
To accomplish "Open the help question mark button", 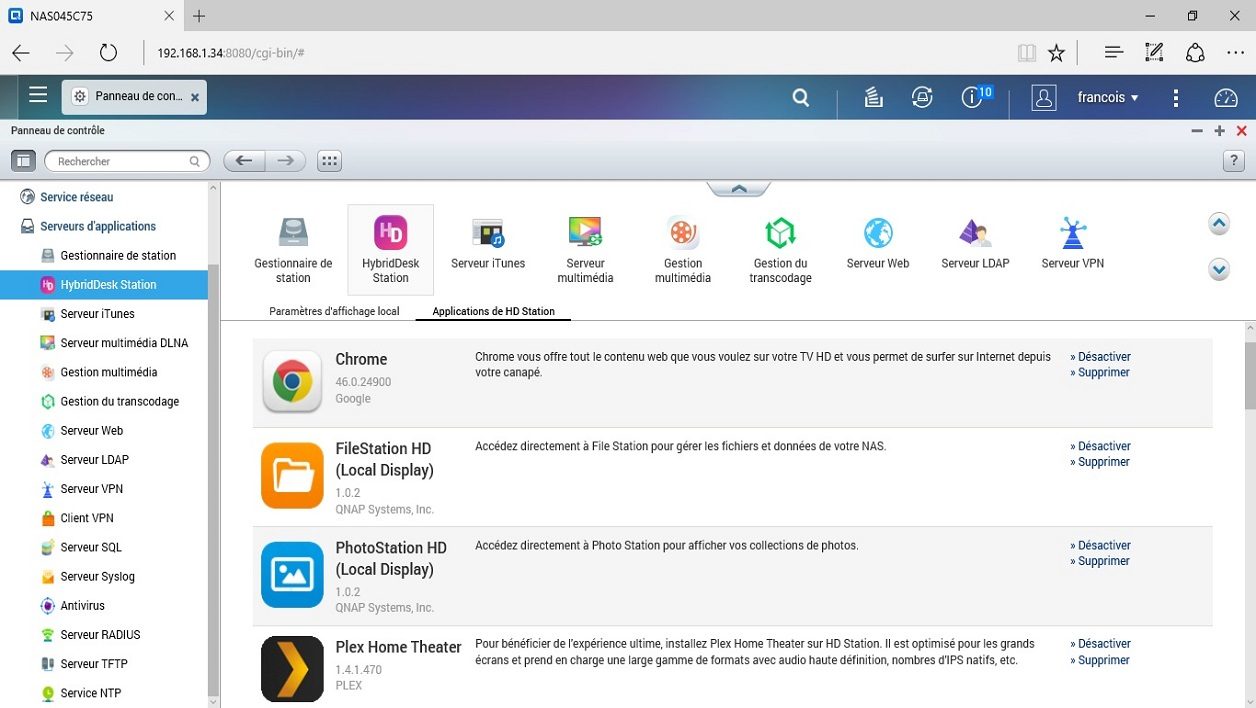I will [1234, 161].
